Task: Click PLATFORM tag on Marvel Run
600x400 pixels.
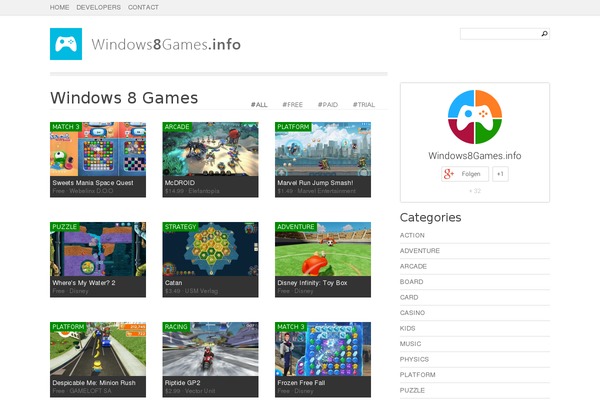Action: coord(293,127)
